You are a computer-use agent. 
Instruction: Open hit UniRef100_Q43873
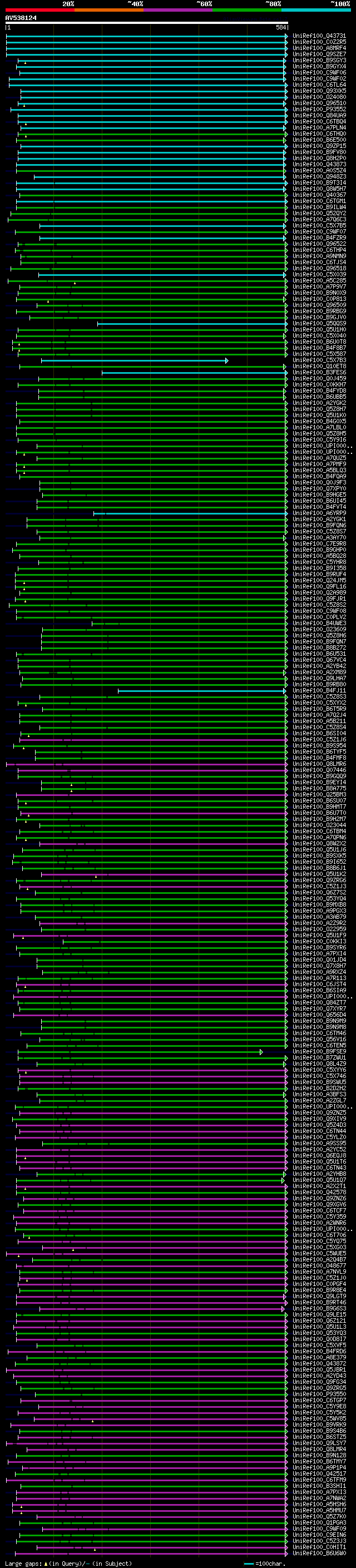(319, 164)
